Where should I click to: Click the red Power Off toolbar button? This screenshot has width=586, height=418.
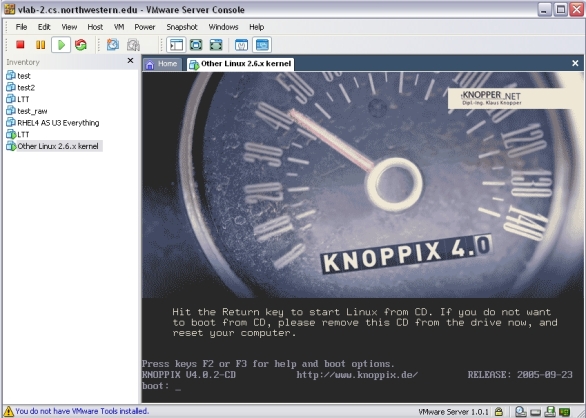pyautogui.click(x=20, y=45)
